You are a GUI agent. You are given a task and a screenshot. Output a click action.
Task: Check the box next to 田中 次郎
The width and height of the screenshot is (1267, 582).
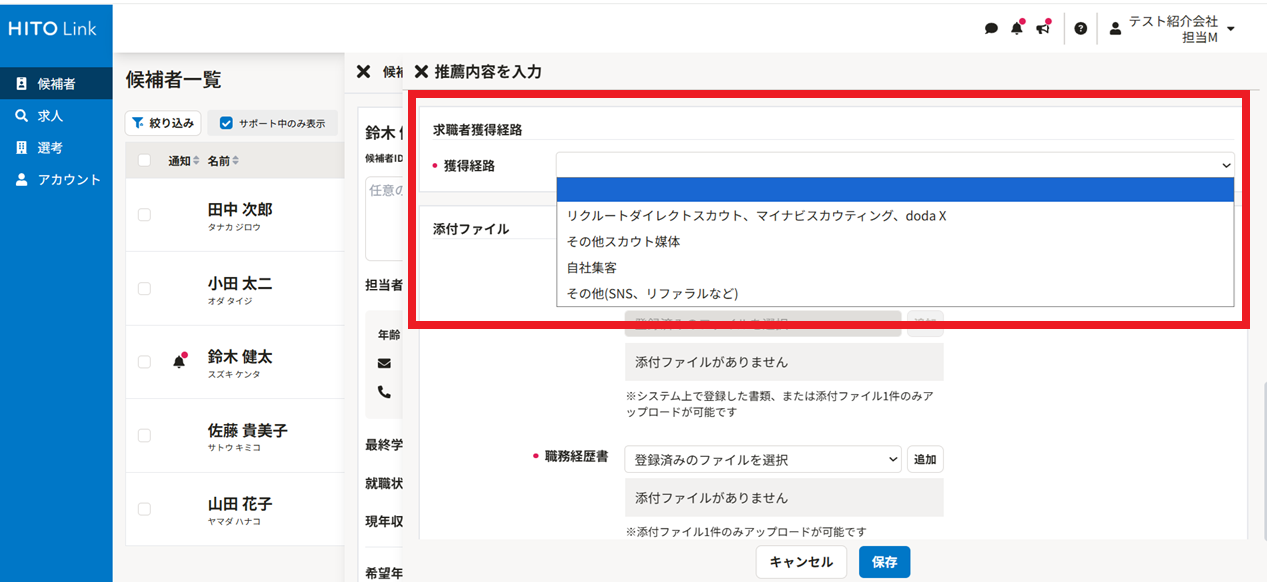coord(144,214)
